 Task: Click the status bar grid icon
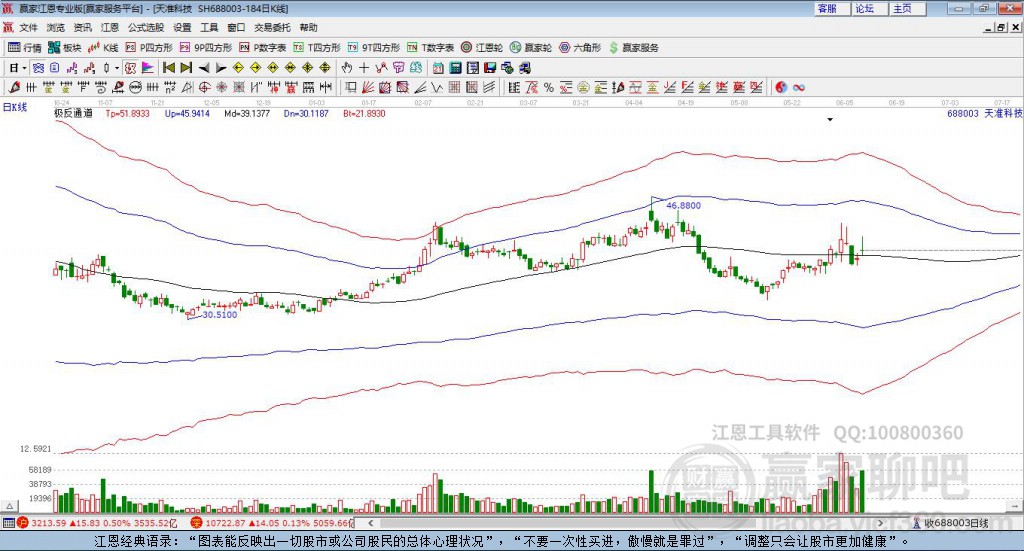(x=8, y=523)
